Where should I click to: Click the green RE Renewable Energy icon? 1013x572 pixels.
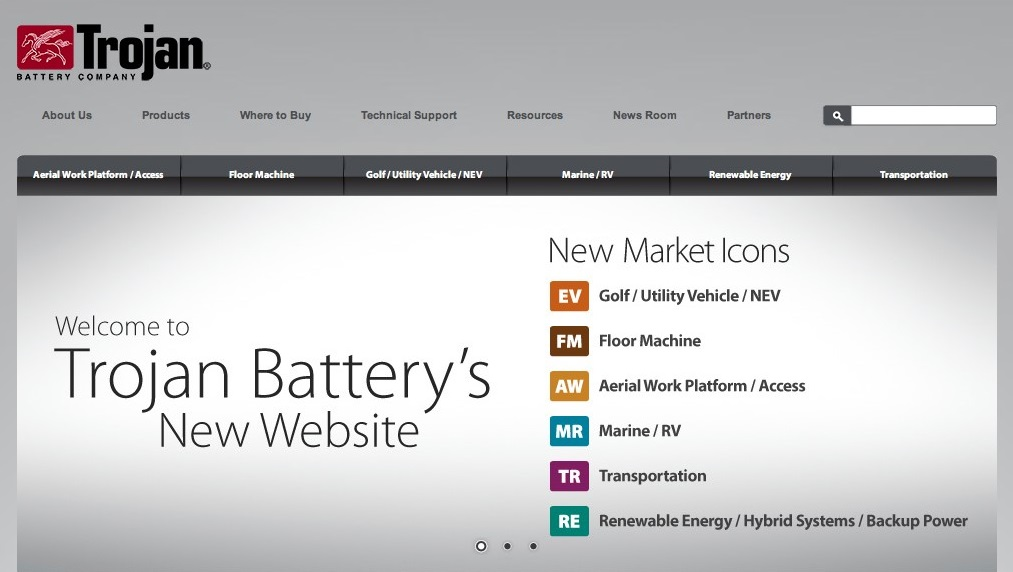(569, 521)
